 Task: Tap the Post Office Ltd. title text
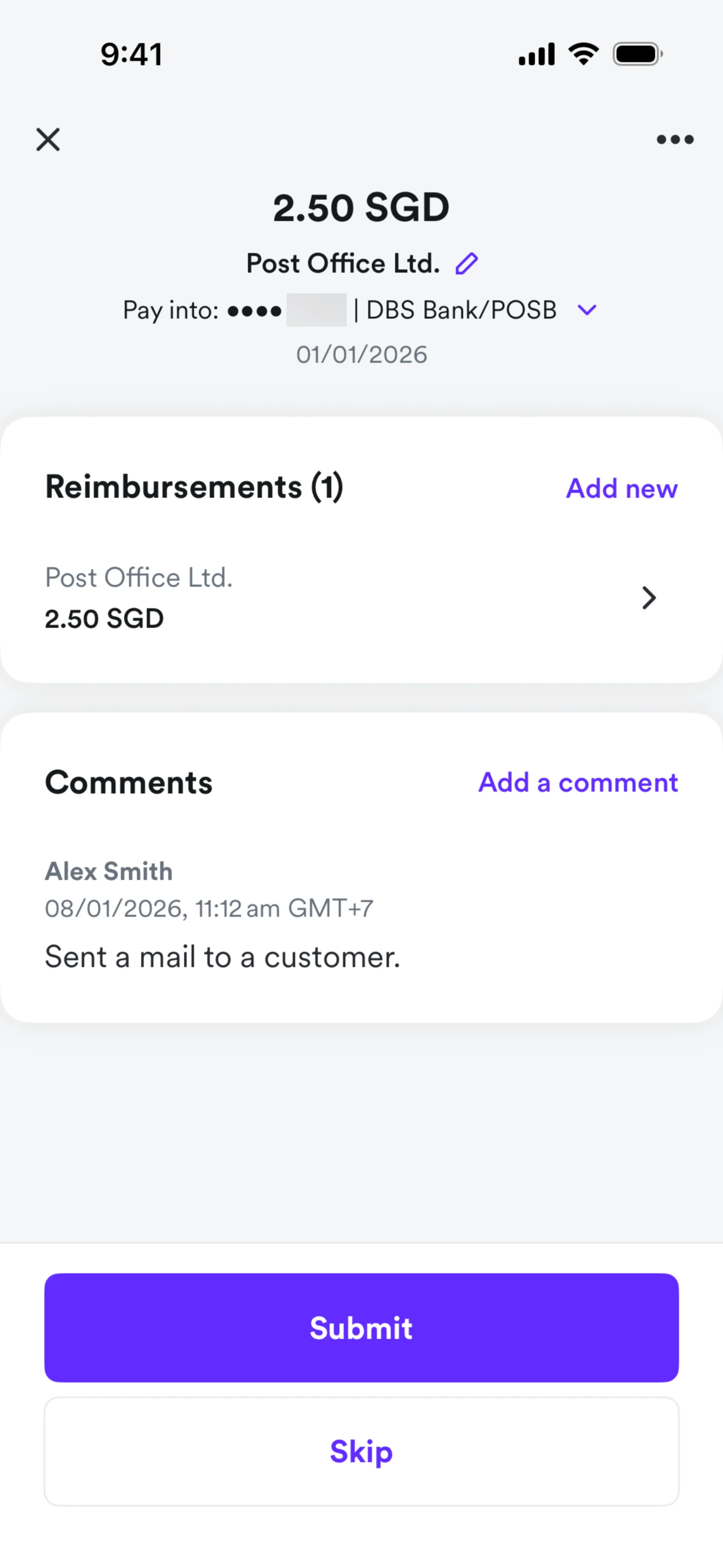pos(343,264)
